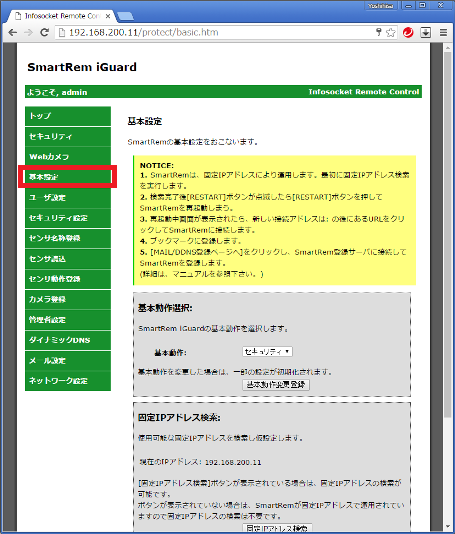This screenshot has width=455, height=534.
Task: Expand the 基本動作 dropdown set to セキュリティ
Action: tap(267, 351)
